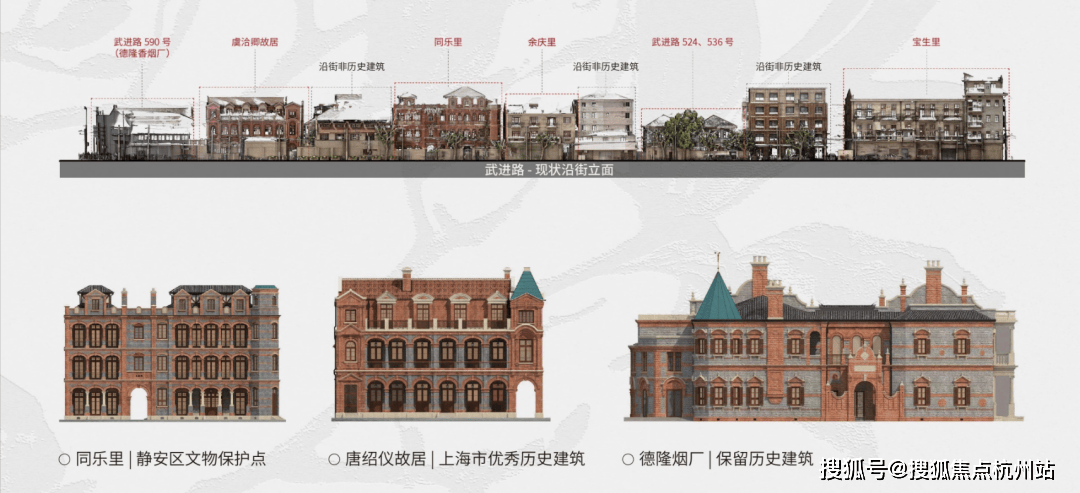
Task: Click the 宝生里 label at top right
Action: pos(925,43)
